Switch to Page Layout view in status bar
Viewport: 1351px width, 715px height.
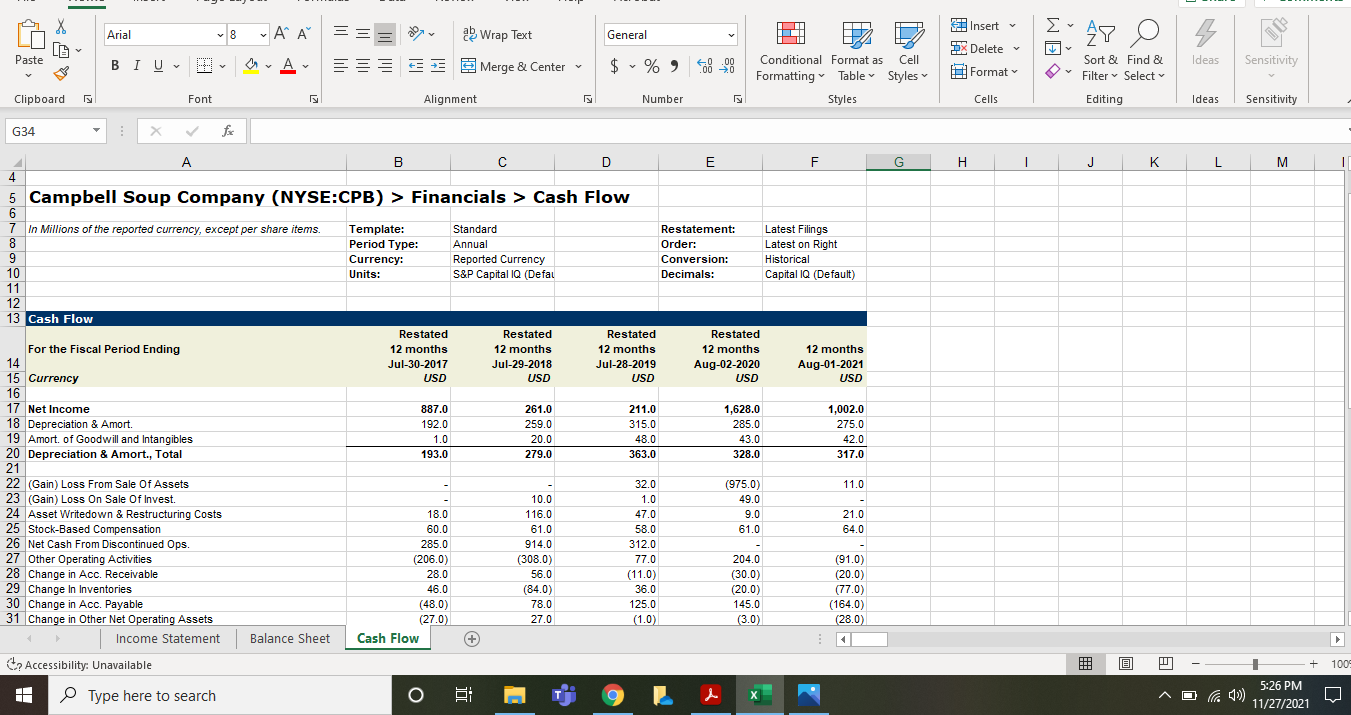click(x=1125, y=664)
